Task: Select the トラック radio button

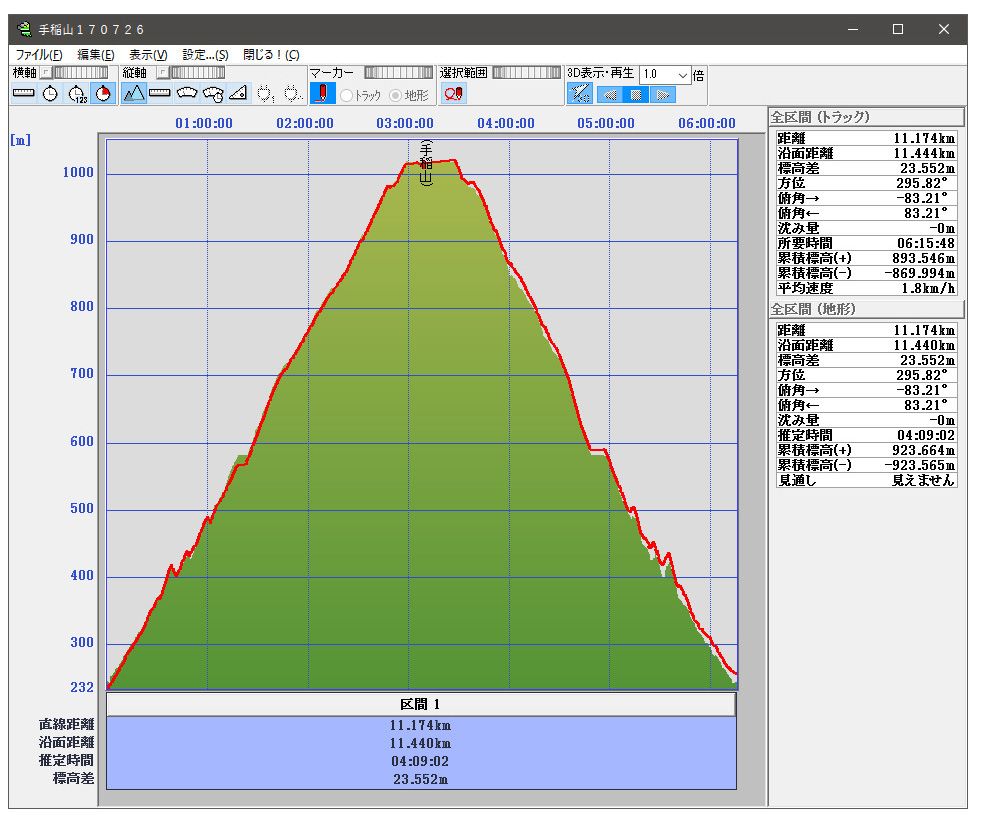Action: coord(348,95)
